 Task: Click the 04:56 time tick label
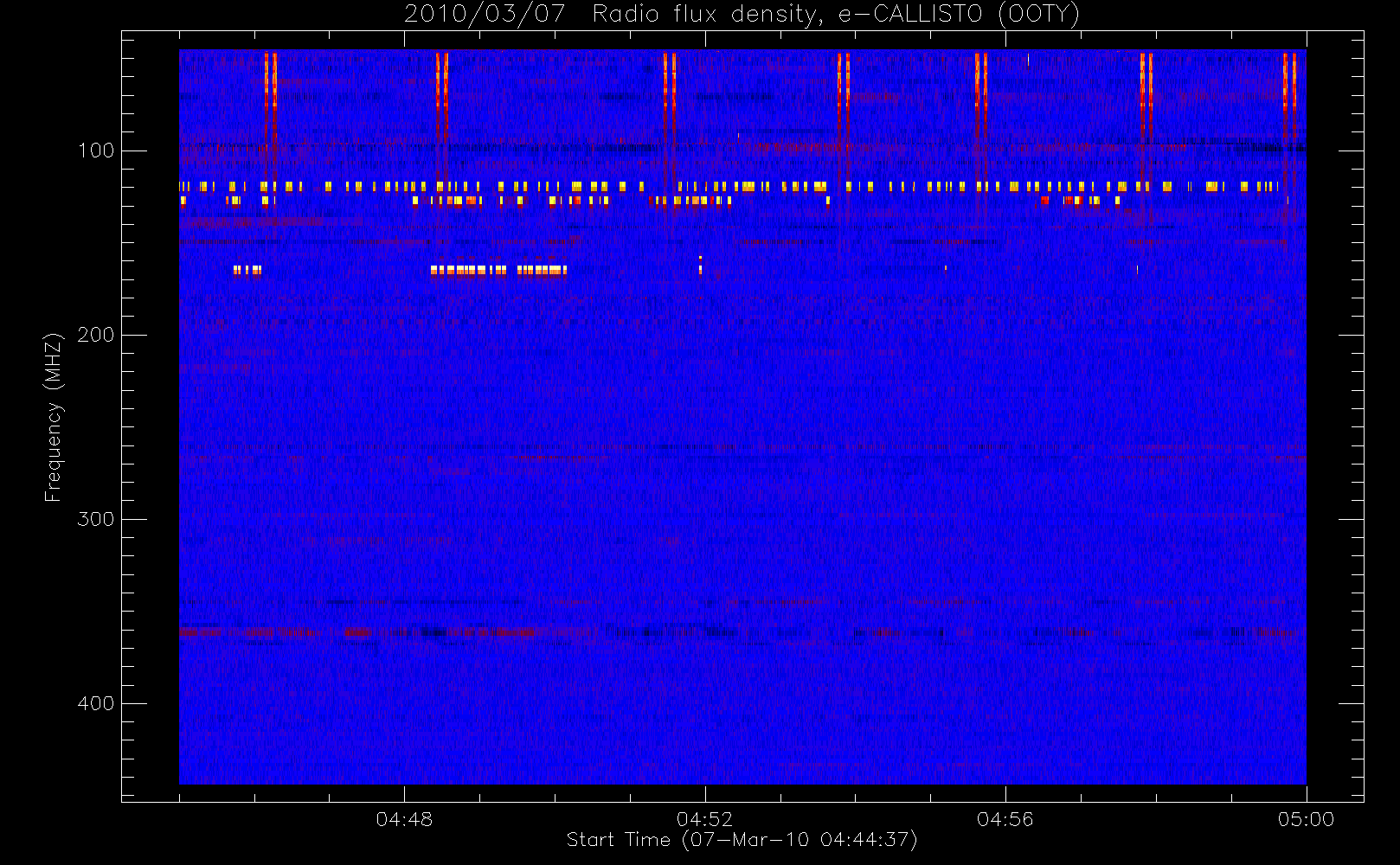coord(1005,819)
